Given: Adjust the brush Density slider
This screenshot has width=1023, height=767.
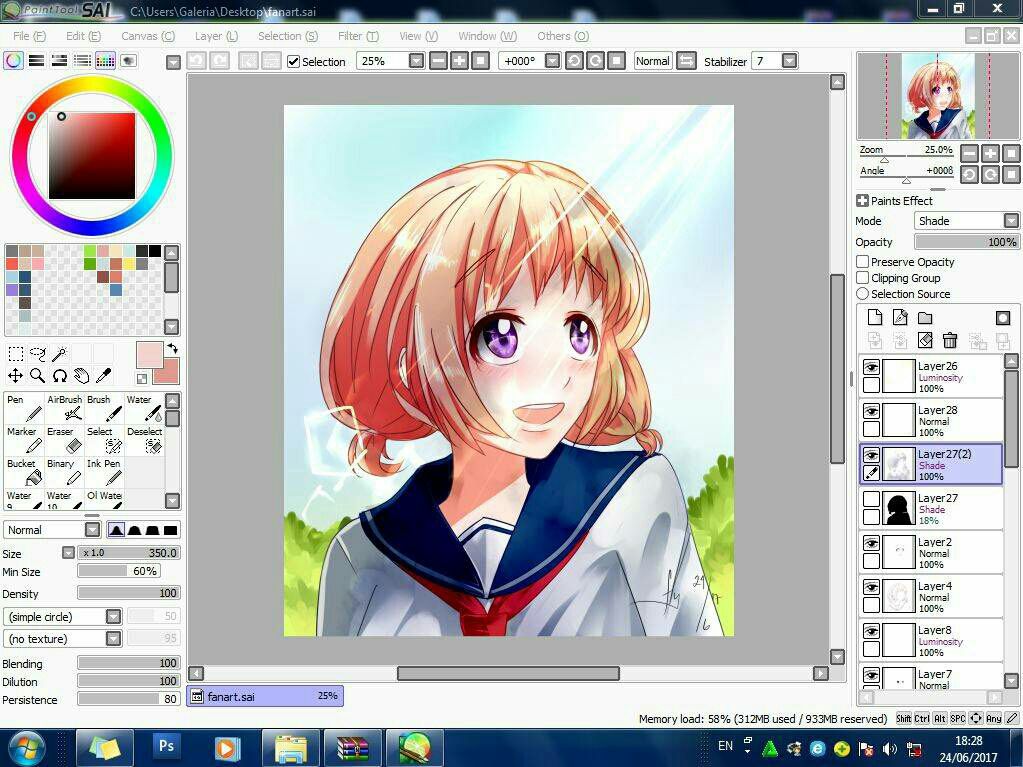Looking at the screenshot, I should coord(129,593).
